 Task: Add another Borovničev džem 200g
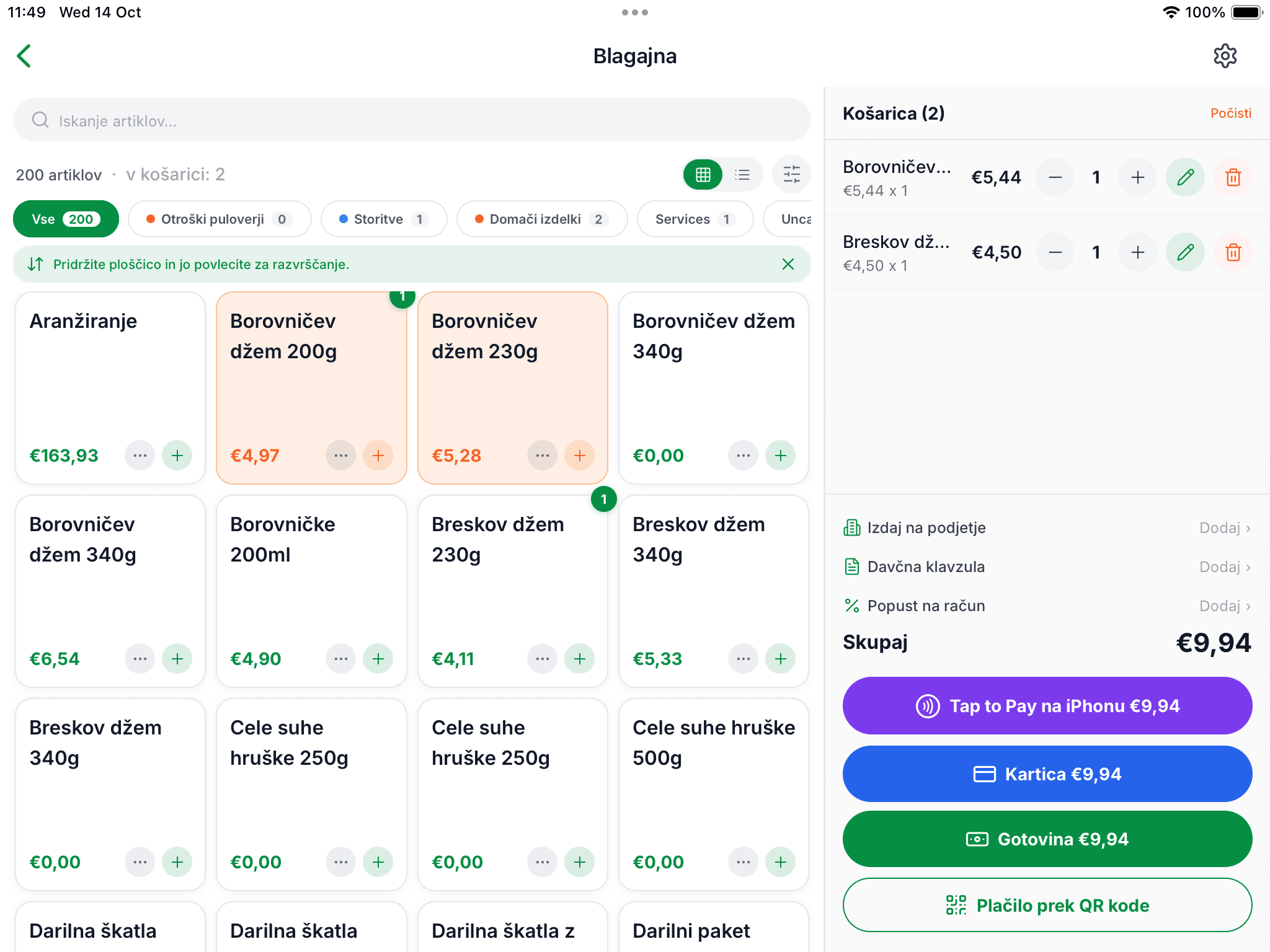click(378, 456)
